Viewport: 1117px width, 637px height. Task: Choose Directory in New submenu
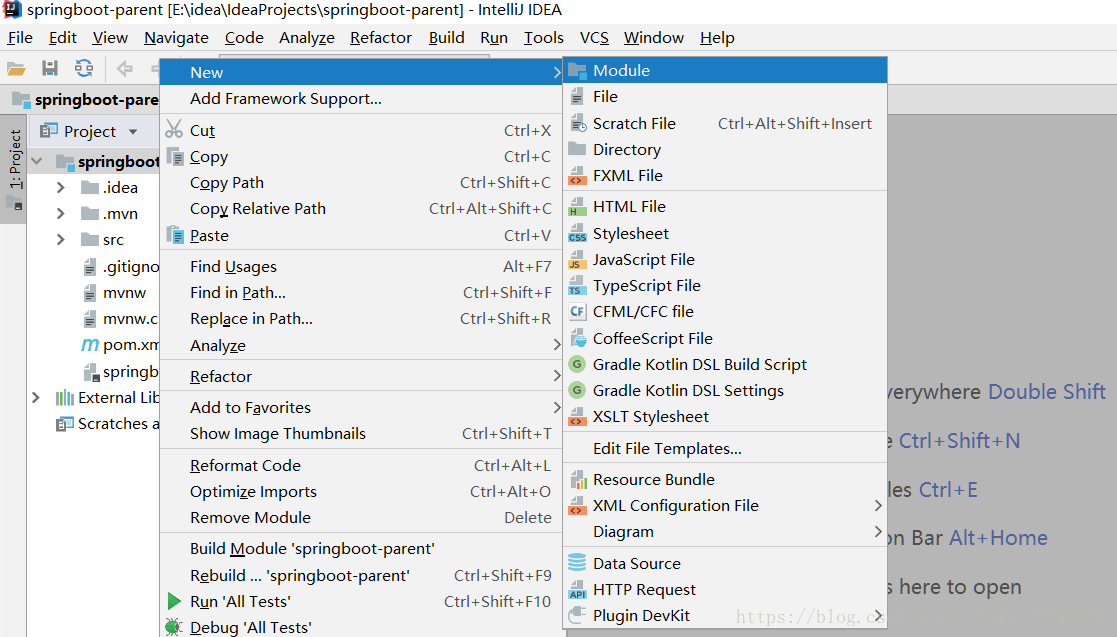click(x=725, y=150)
